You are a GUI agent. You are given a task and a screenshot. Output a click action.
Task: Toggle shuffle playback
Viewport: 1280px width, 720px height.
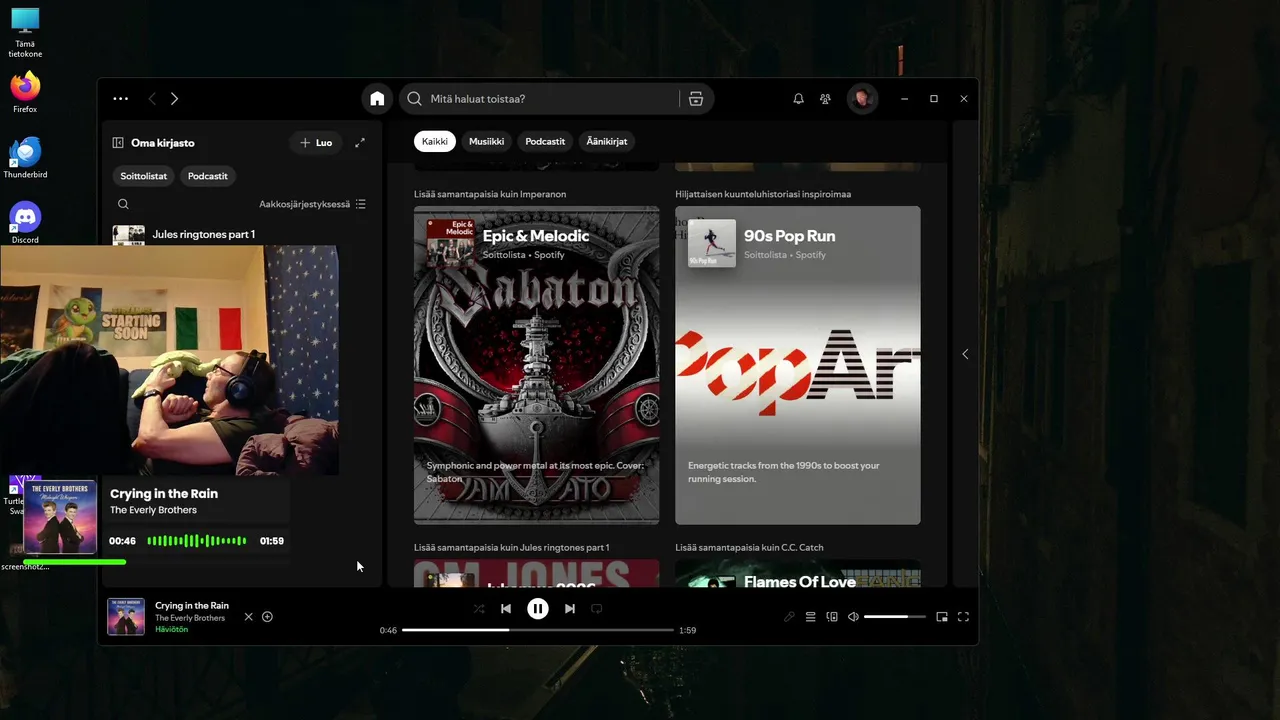pyautogui.click(x=479, y=608)
